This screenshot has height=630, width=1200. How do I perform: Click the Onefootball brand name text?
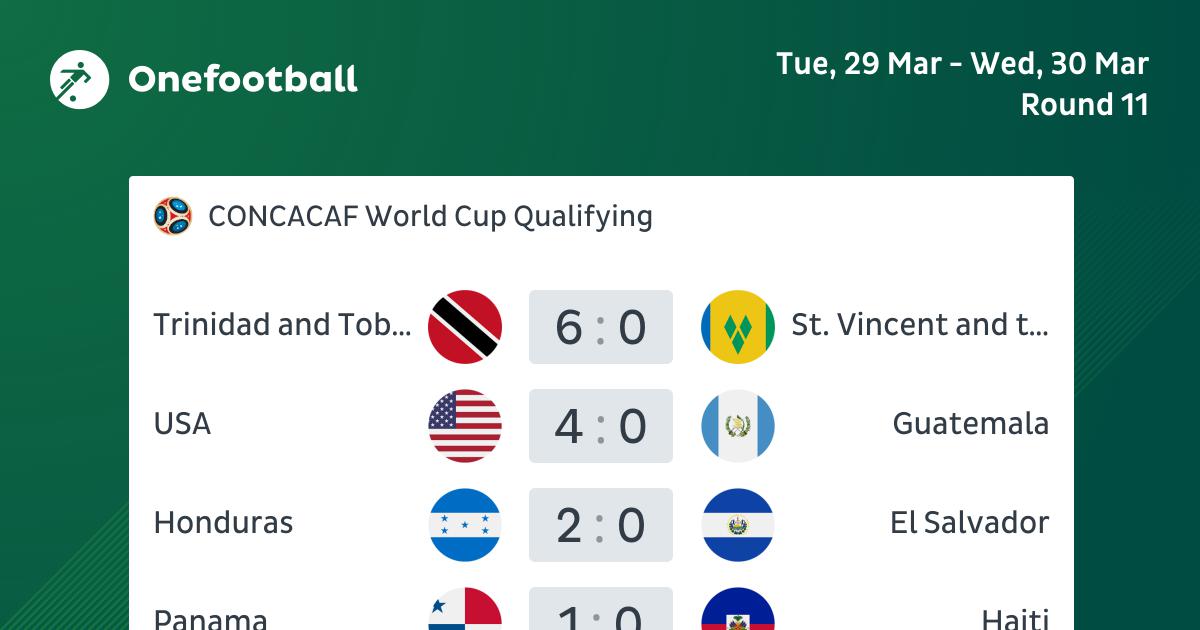(243, 79)
